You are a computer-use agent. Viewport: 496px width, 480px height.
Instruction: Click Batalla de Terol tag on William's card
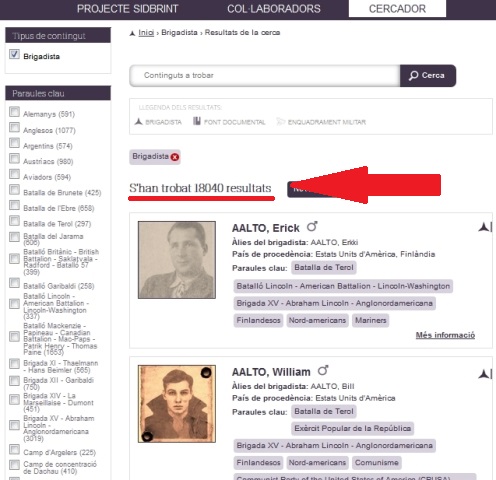tap(324, 412)
